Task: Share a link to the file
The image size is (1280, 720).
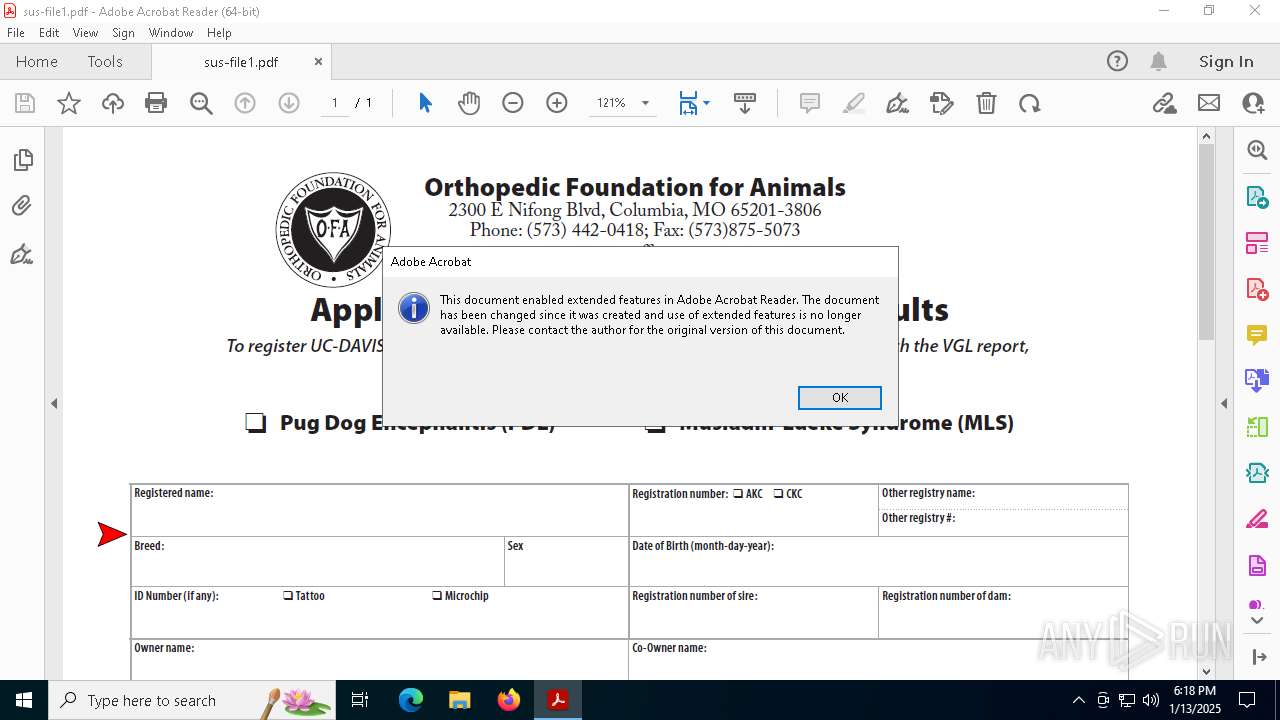Action: click(1164, 103)
